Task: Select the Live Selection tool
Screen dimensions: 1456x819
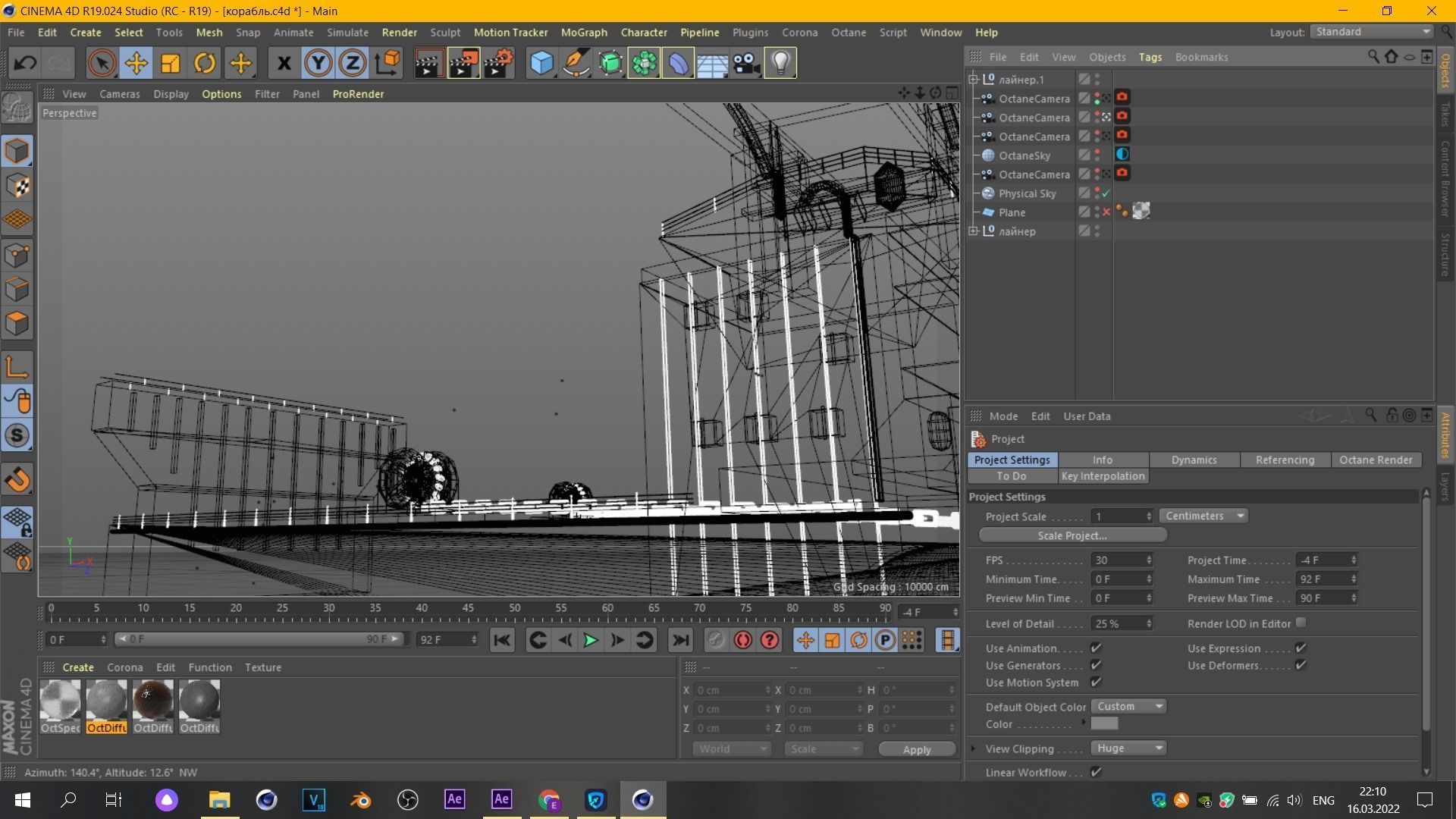Action: coord(102,63)
